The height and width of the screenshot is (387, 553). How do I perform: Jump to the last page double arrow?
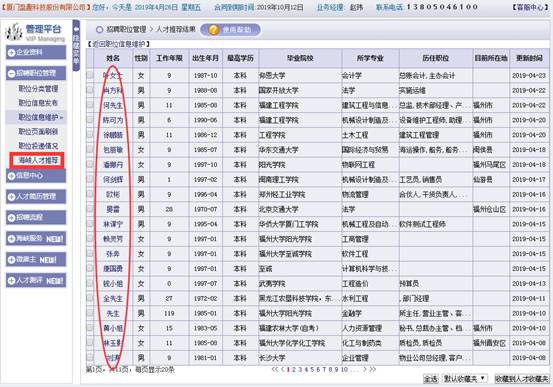pos(372,369)
